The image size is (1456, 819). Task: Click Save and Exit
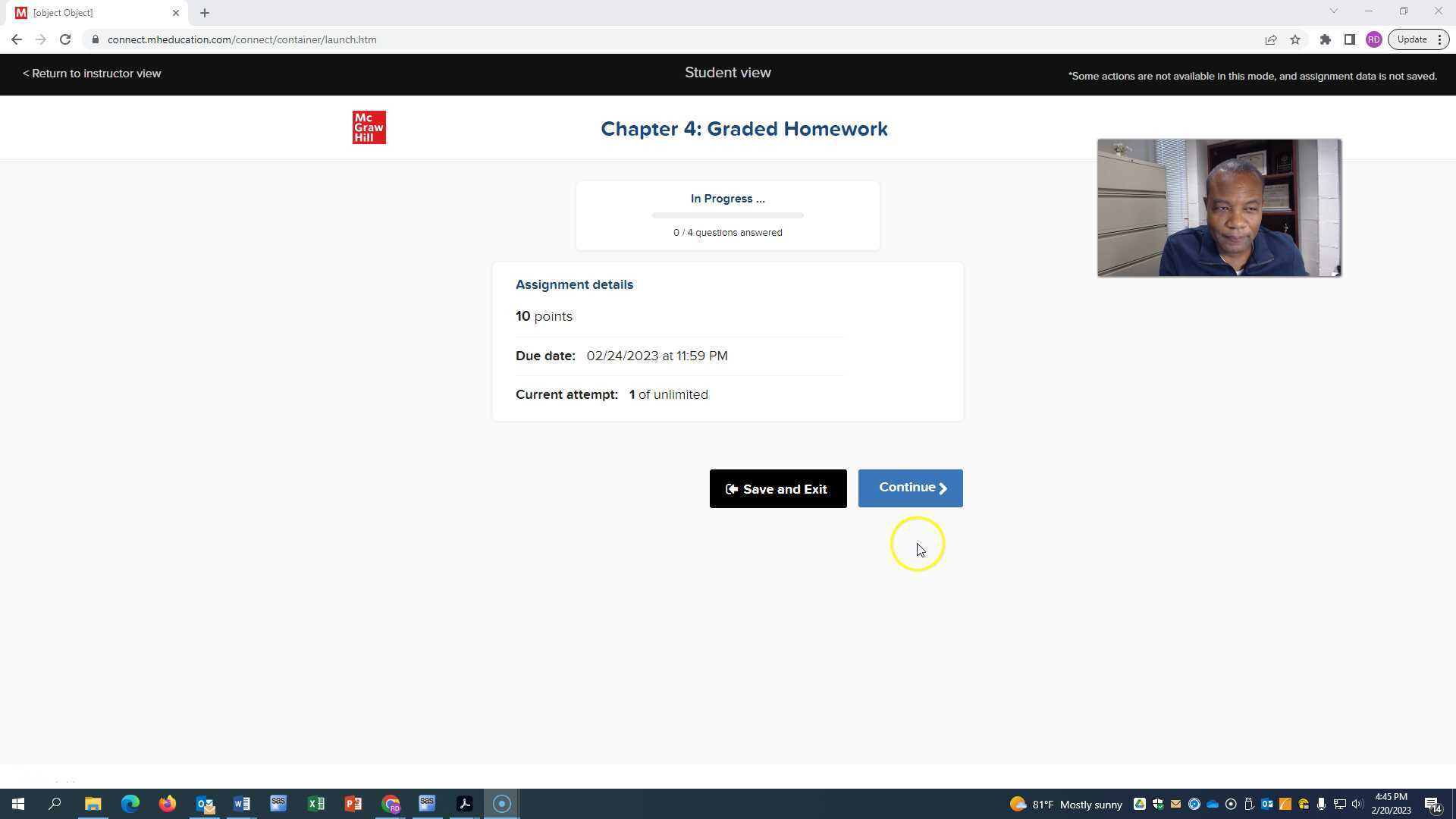click(778, 488)
